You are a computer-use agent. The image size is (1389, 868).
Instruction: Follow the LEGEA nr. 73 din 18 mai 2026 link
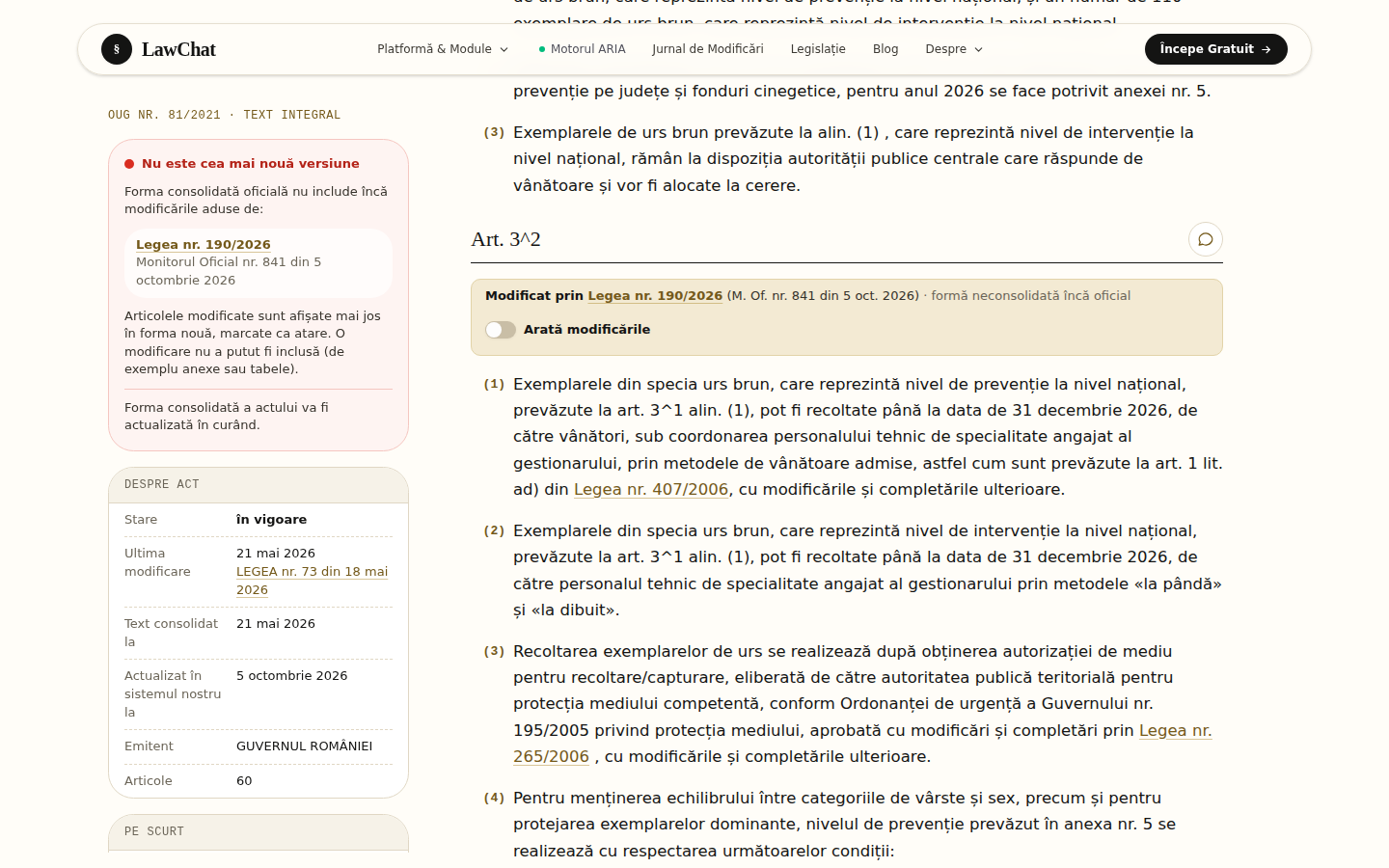pos(312,581)
